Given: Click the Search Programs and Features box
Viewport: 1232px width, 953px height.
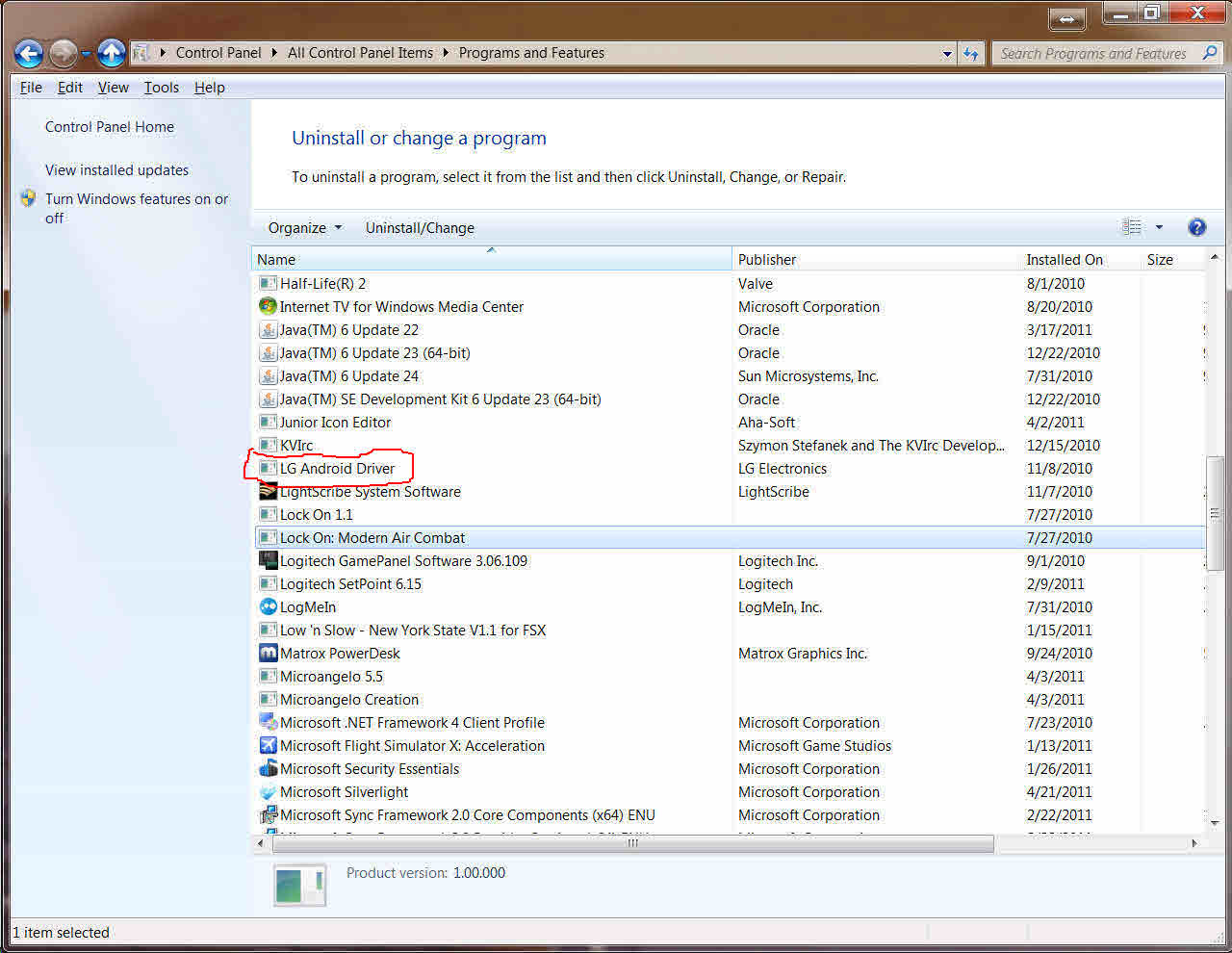Looking at the screenshot, I should (x=1092, y=54).
